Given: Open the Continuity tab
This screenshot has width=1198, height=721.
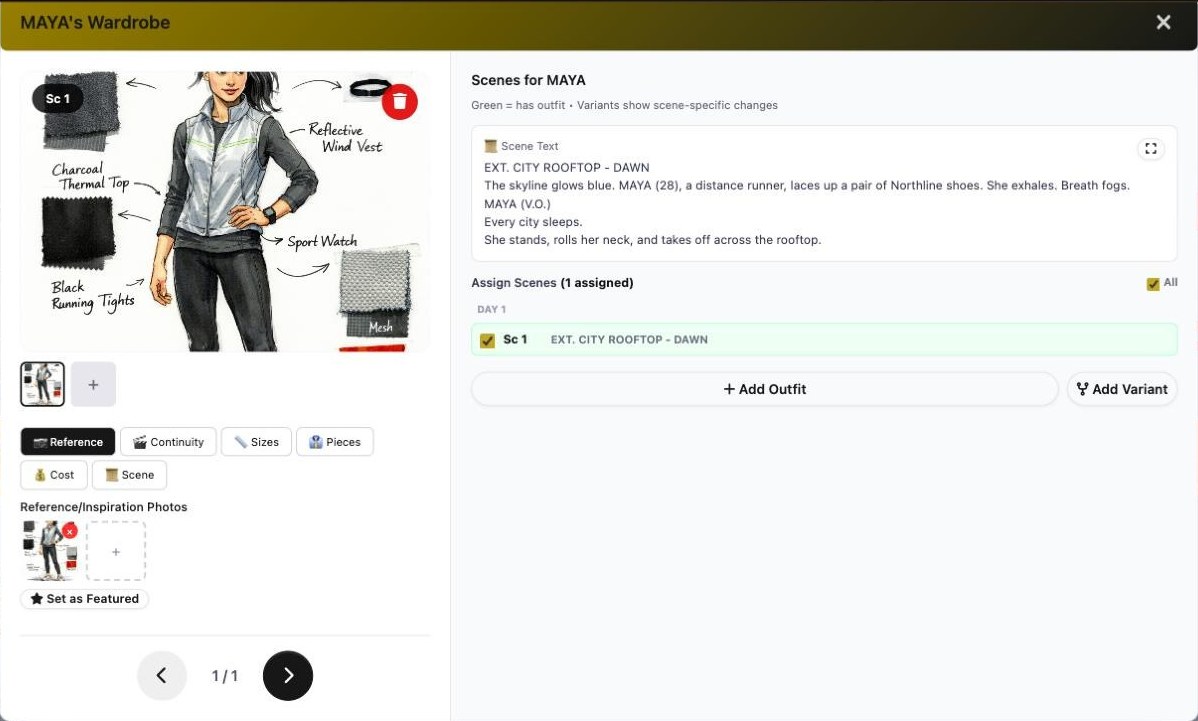Looking at the screenshot, I should click(x=168, y=441).
